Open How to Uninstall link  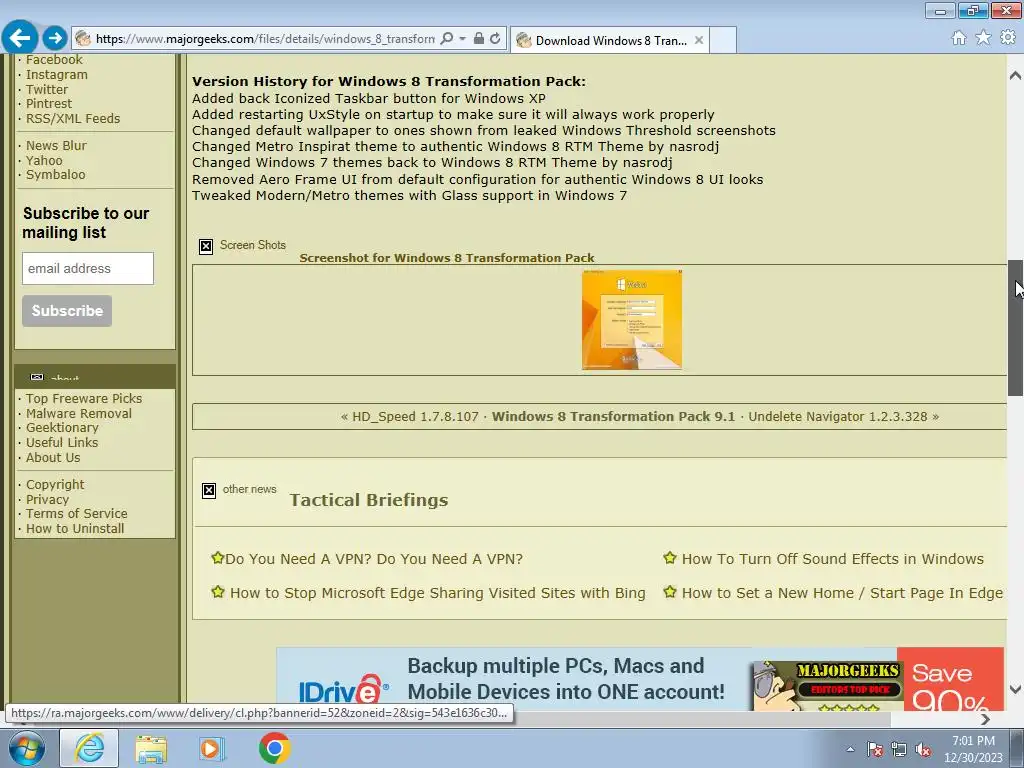pos(75,529)
